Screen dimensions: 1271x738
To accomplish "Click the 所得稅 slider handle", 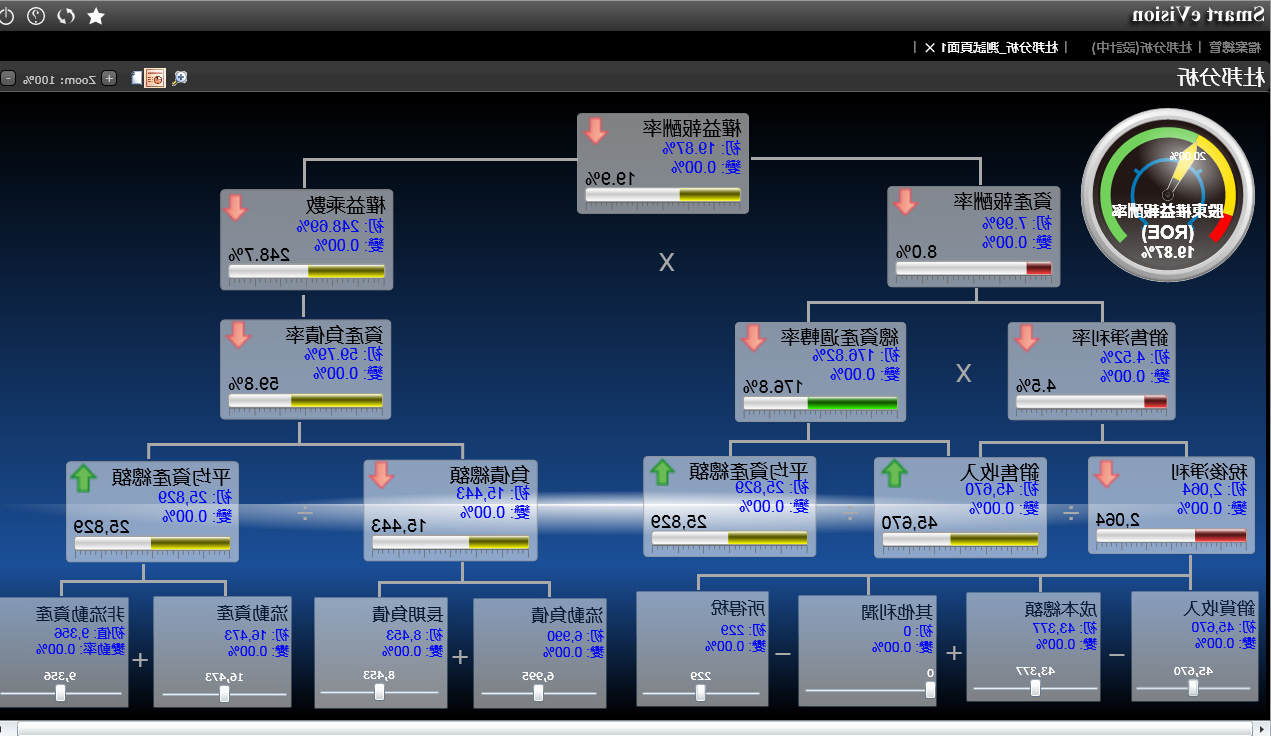I will tap(701, 690).
